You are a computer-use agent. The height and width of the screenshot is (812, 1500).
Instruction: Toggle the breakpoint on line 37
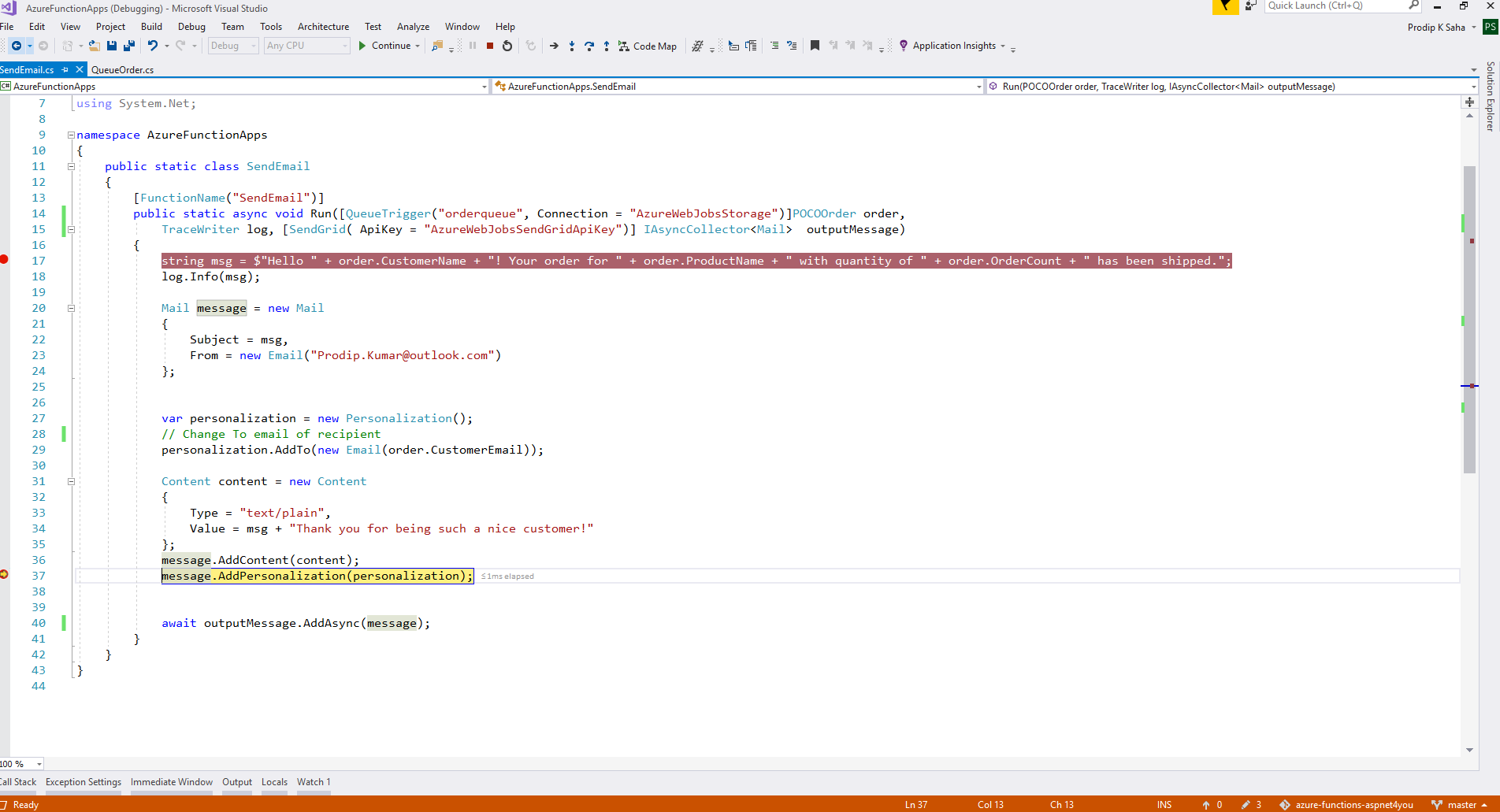pos(4,574)
